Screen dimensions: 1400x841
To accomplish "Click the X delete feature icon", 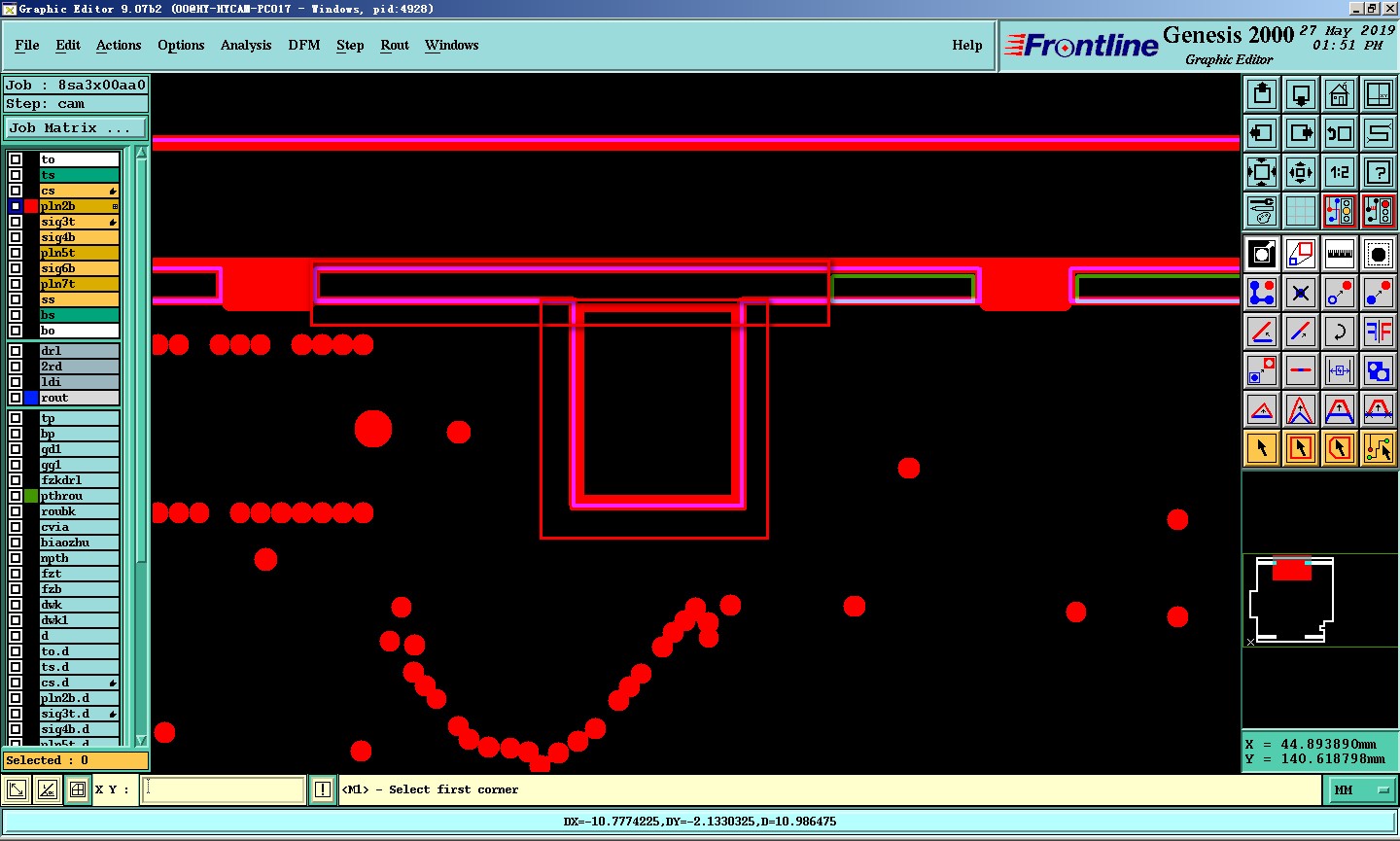I will tap(1300, 293).
